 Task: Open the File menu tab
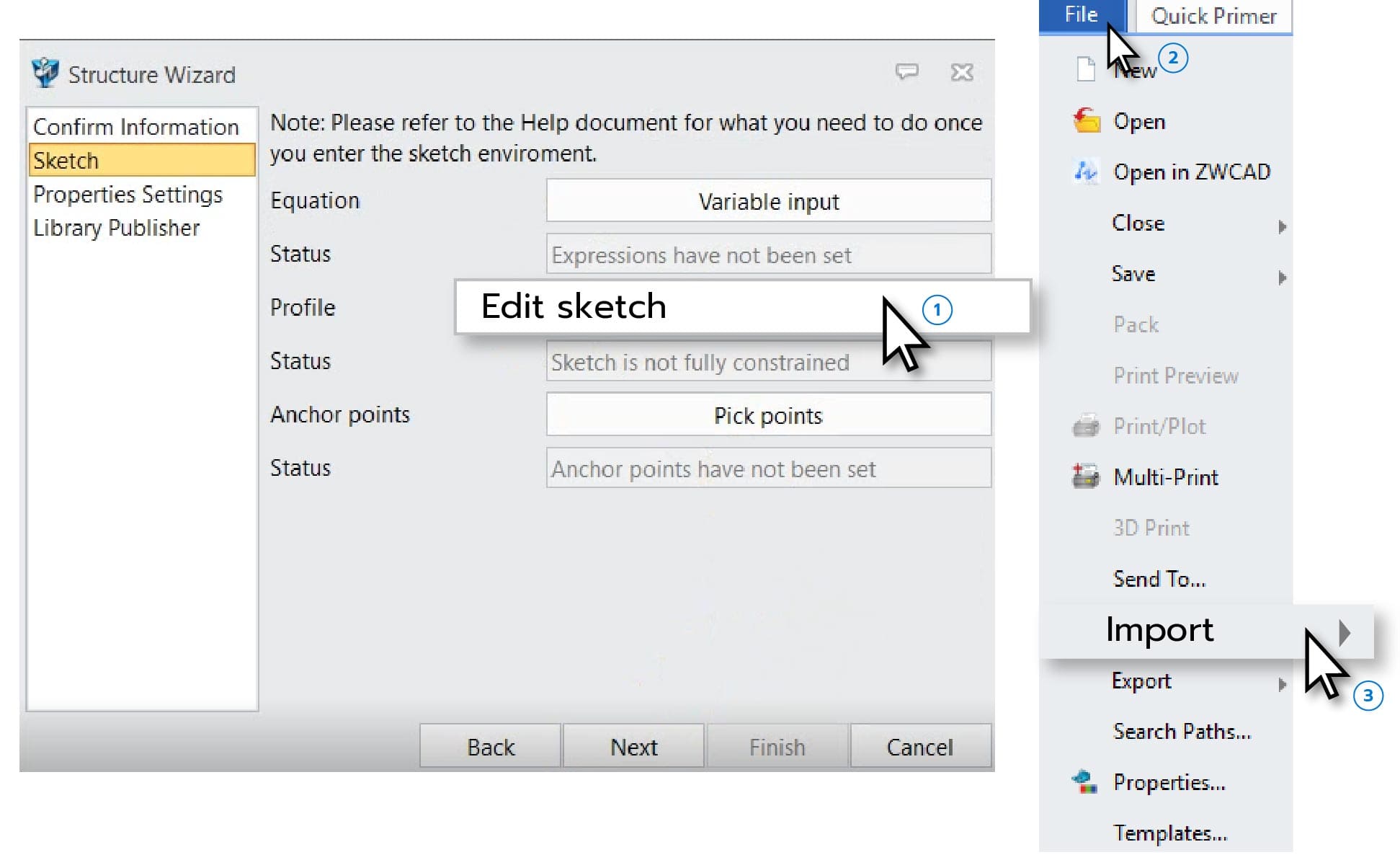pyautogui.click(x=1080, y=15)
